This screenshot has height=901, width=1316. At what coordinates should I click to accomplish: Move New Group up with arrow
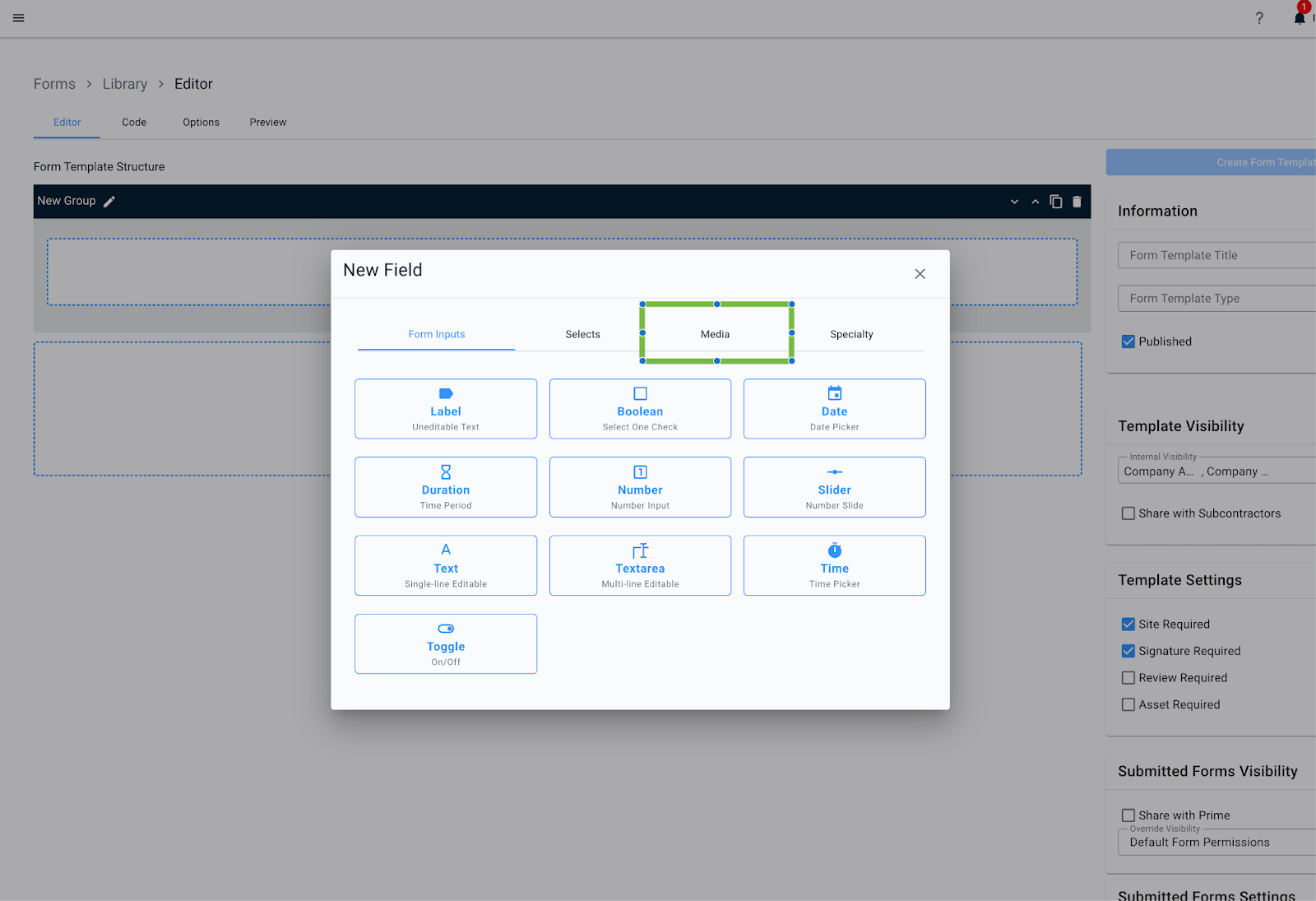[1036, 202]
